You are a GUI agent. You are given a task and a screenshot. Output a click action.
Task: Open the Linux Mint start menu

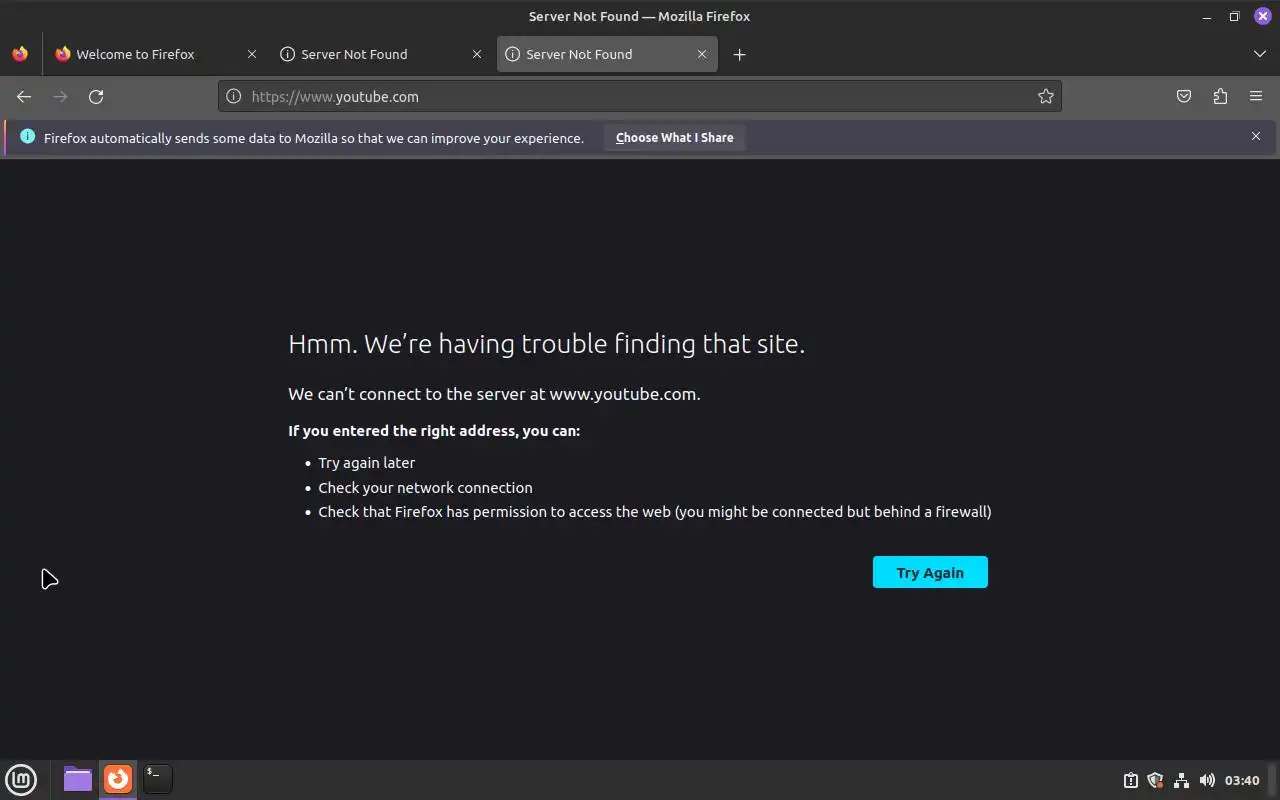coord(21,779)
